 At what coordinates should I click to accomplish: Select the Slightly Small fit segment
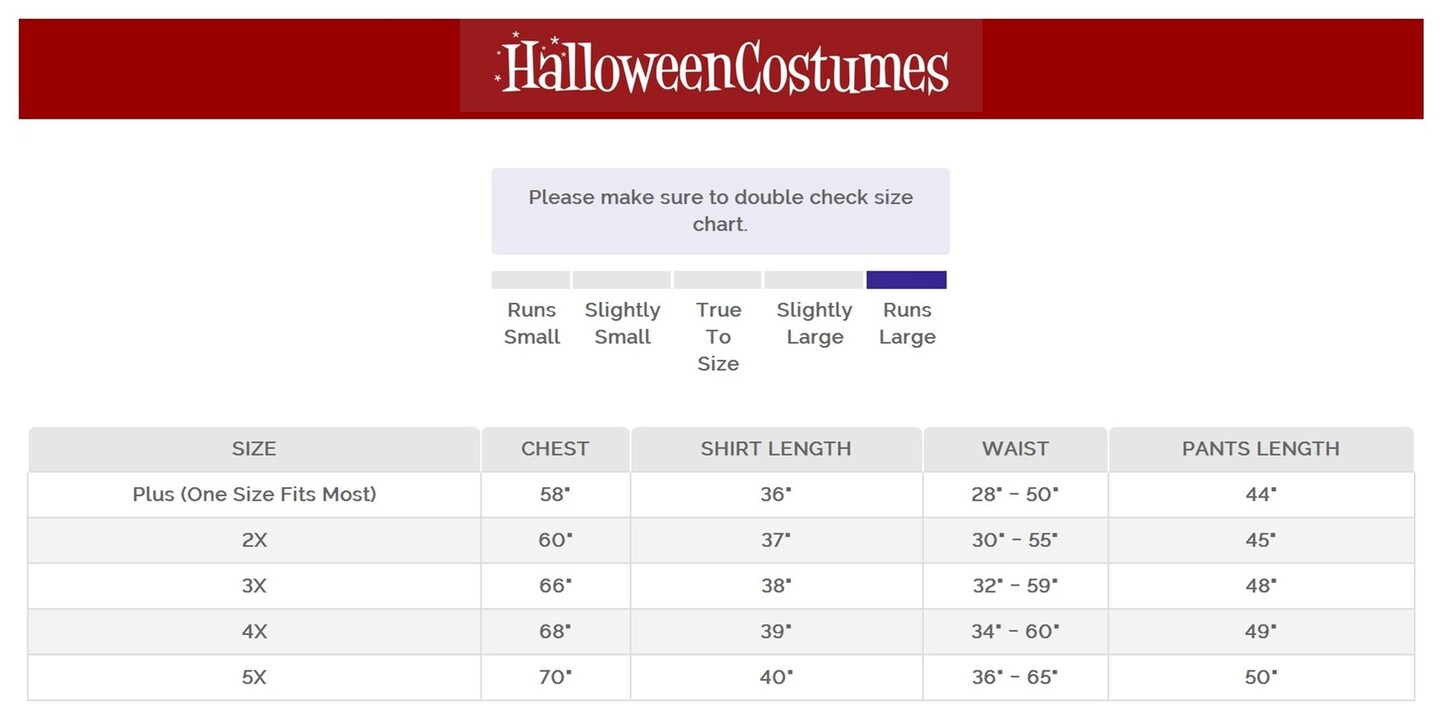(x=621, y=280)
